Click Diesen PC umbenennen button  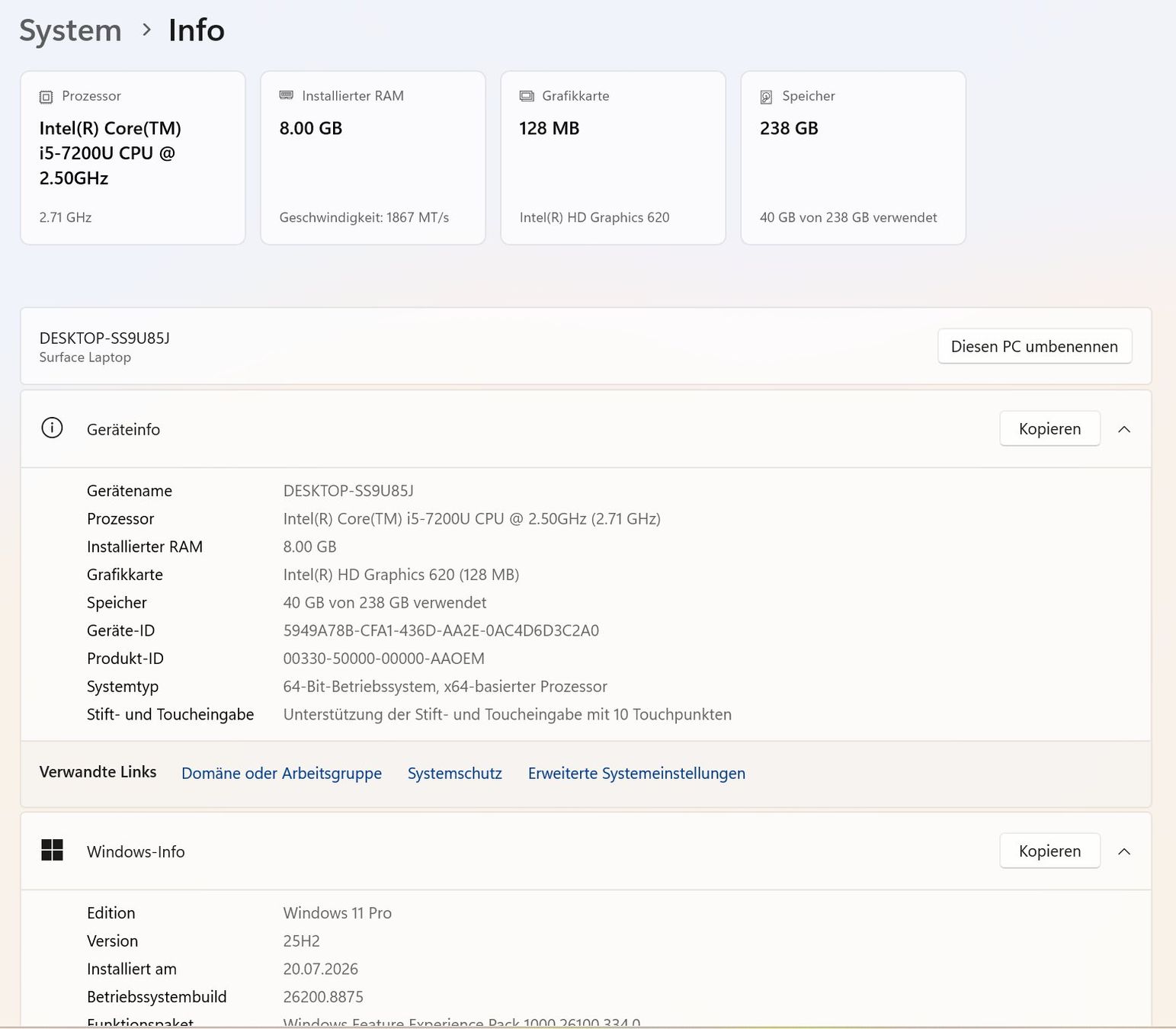1034,346
